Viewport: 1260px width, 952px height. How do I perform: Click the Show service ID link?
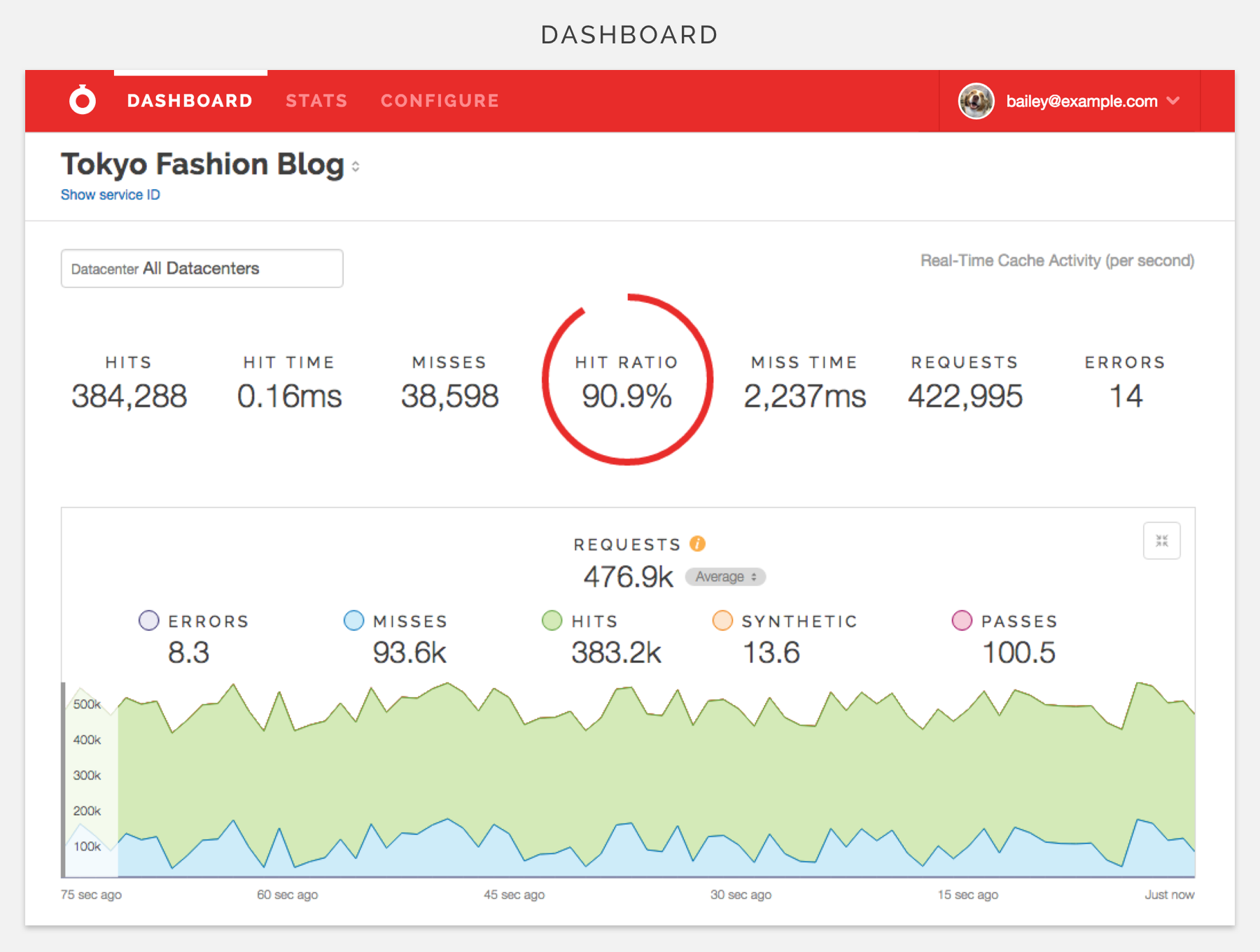[x=111, y=195]
